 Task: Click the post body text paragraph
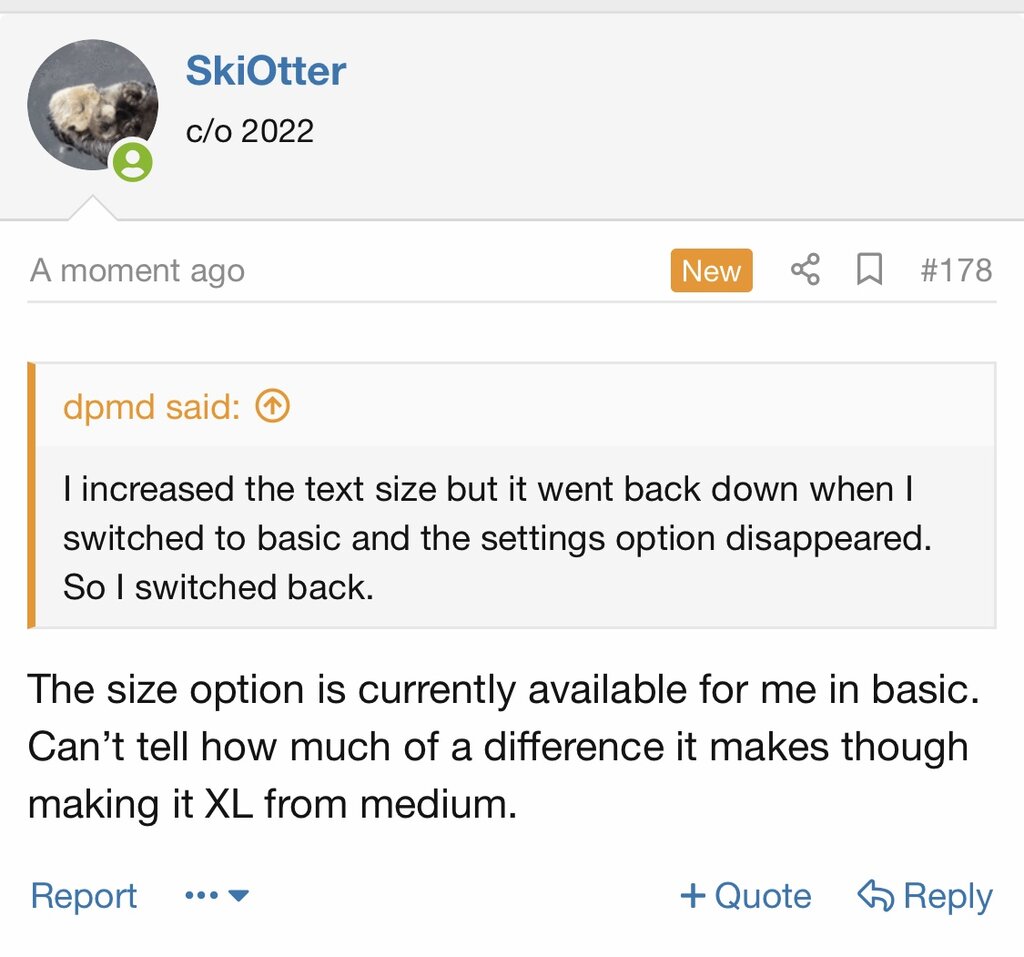(x=498, y=746)
